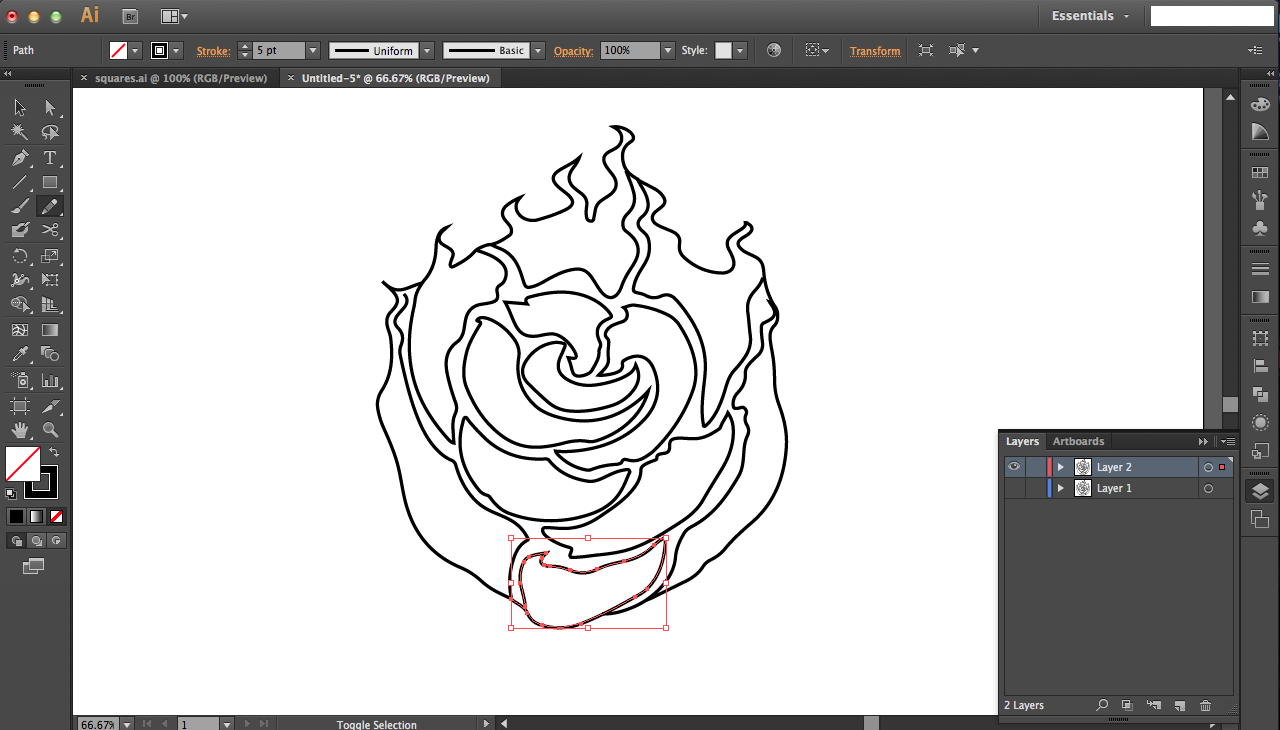This screenshot has height=730, width=1280.
Task: Choose the Mesh tool
Action: click(x=20, y=330)
